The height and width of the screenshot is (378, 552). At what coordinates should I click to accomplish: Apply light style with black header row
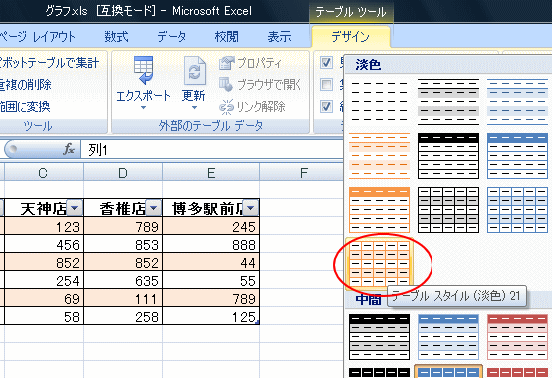coord(448,156)
